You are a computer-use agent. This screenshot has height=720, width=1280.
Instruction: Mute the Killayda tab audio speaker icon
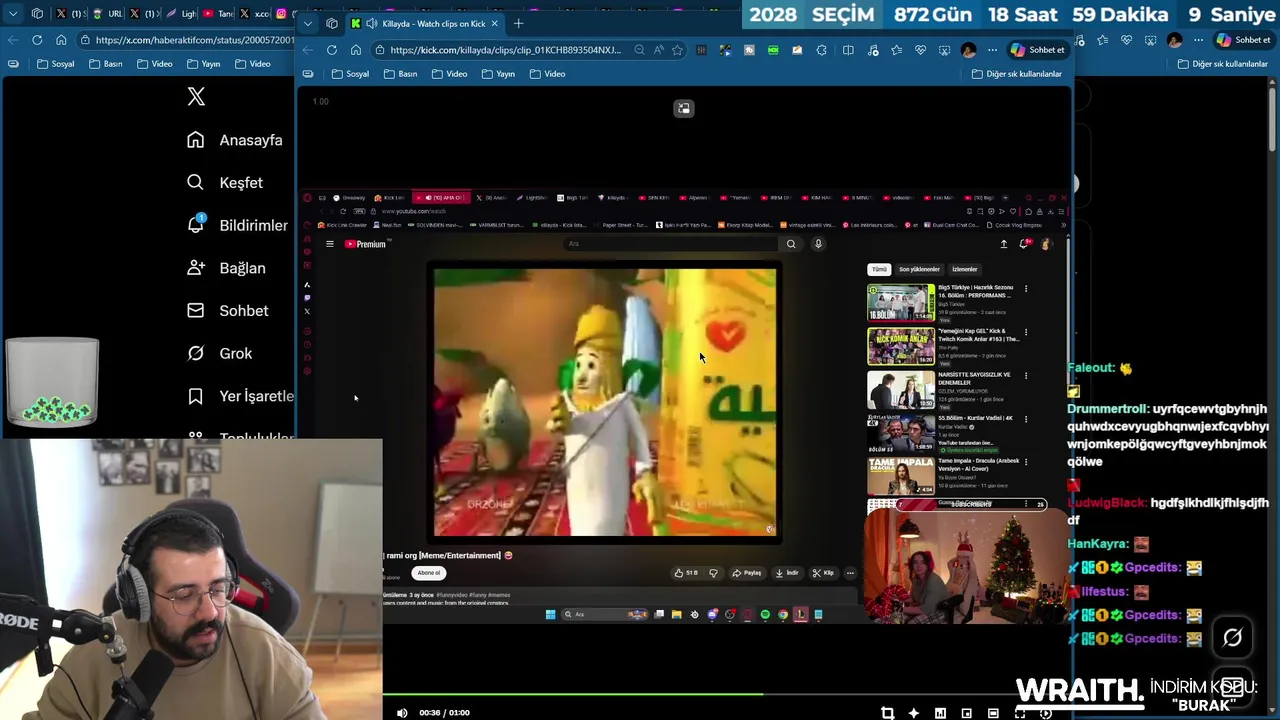click(x=372, y=23)
